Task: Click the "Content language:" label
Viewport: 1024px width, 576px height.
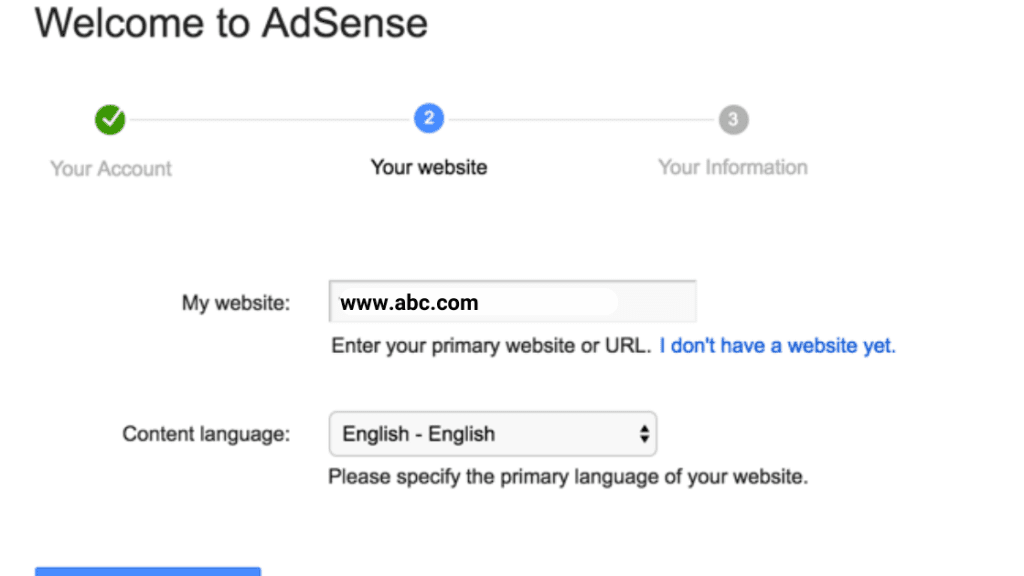Action: pyautogui.click(x=206, y=434)
